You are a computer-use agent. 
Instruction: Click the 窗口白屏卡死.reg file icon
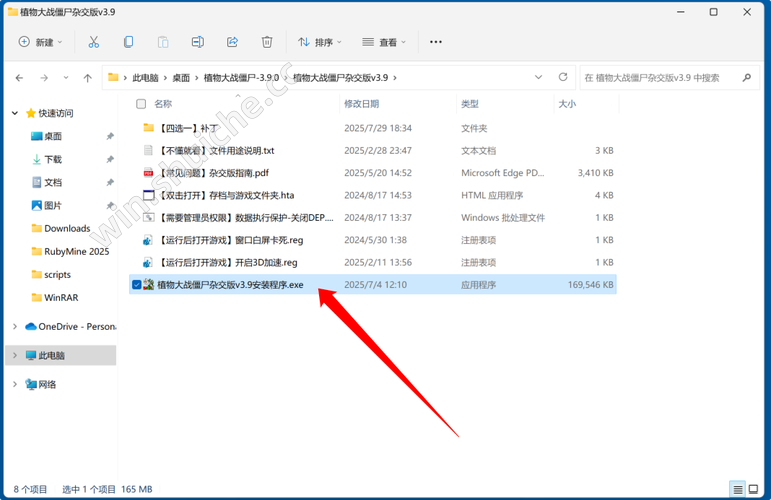click(x=148, y=240)
